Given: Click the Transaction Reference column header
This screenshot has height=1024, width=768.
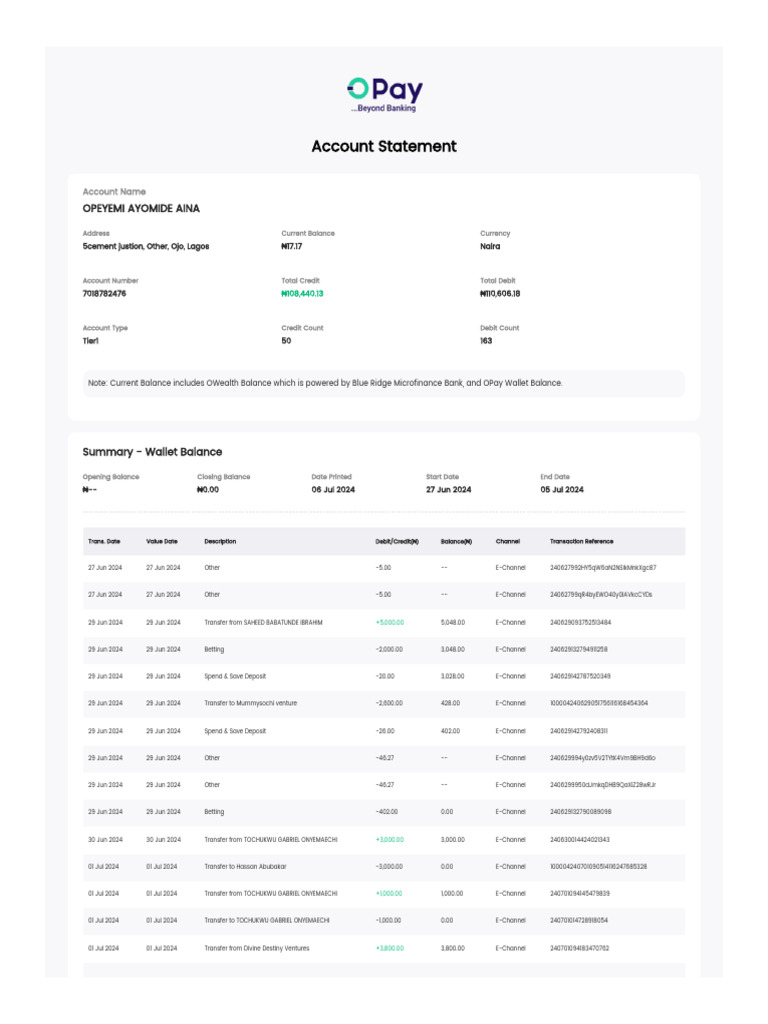Looking at the screenshot, I should pos(582,541).
